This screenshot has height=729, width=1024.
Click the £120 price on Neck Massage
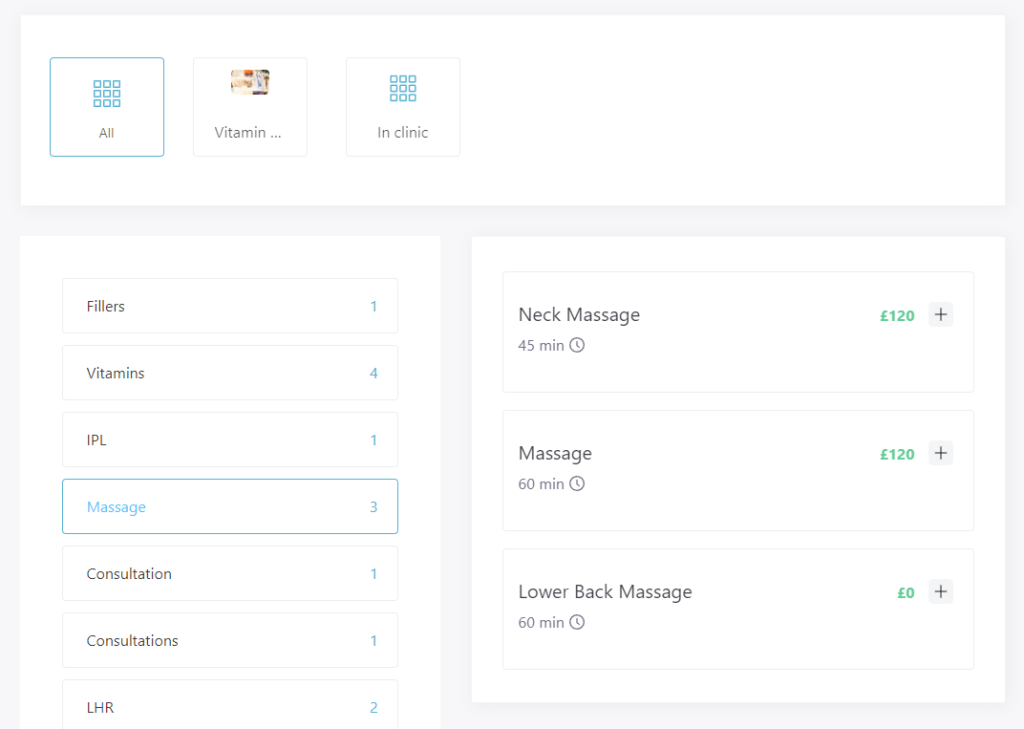(x=897, y=316)
